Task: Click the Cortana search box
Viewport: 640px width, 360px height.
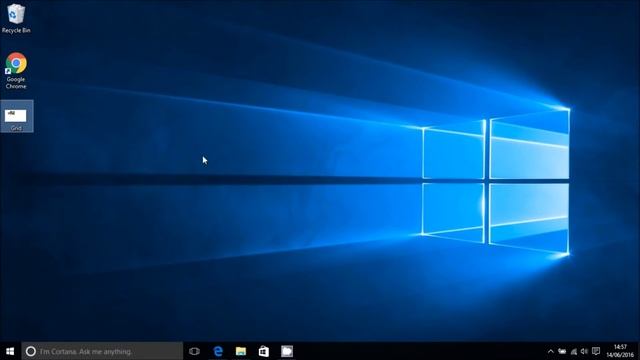Action: click(102, 351)
